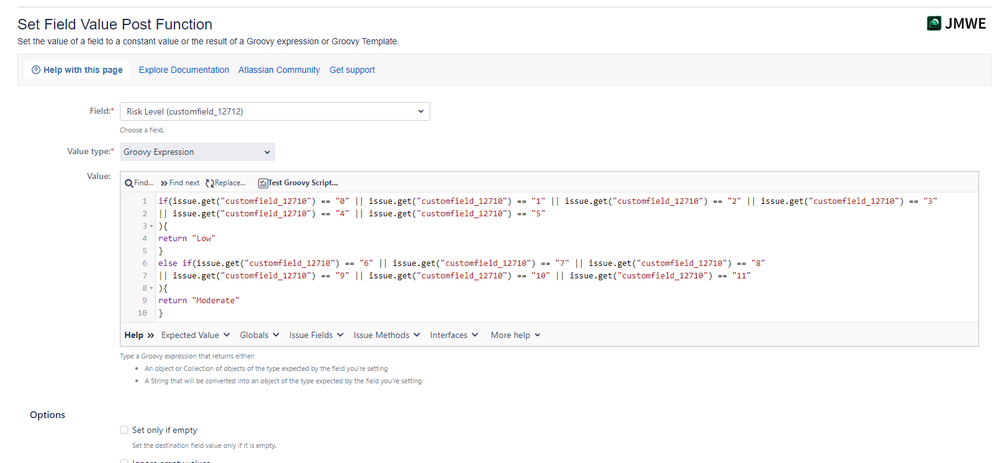999x463 pixels.
Task: Collapse the code fold arrow on line 8
Action: [x=151, y=288]
